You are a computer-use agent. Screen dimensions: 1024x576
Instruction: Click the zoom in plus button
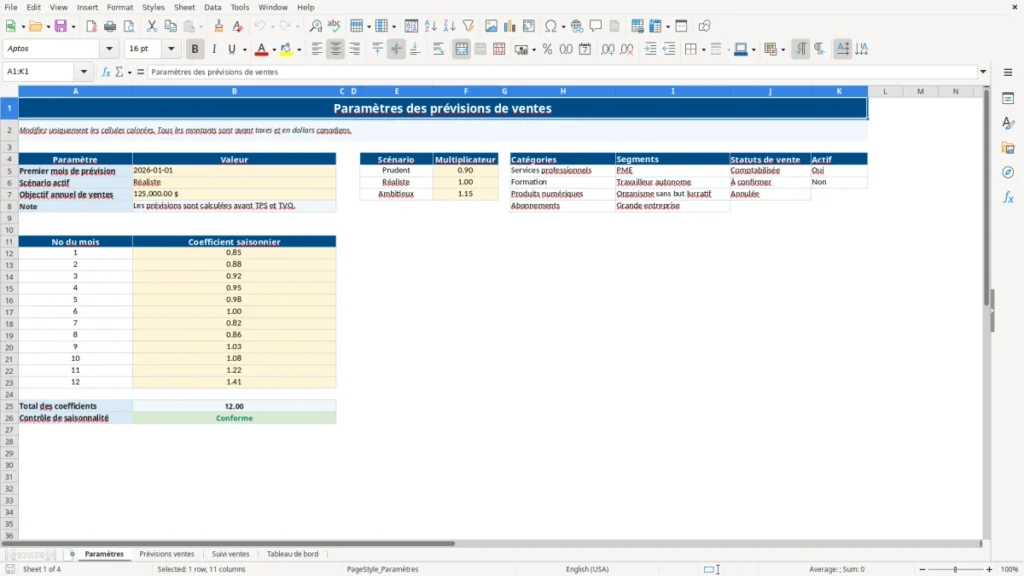(x=989, y=569)
